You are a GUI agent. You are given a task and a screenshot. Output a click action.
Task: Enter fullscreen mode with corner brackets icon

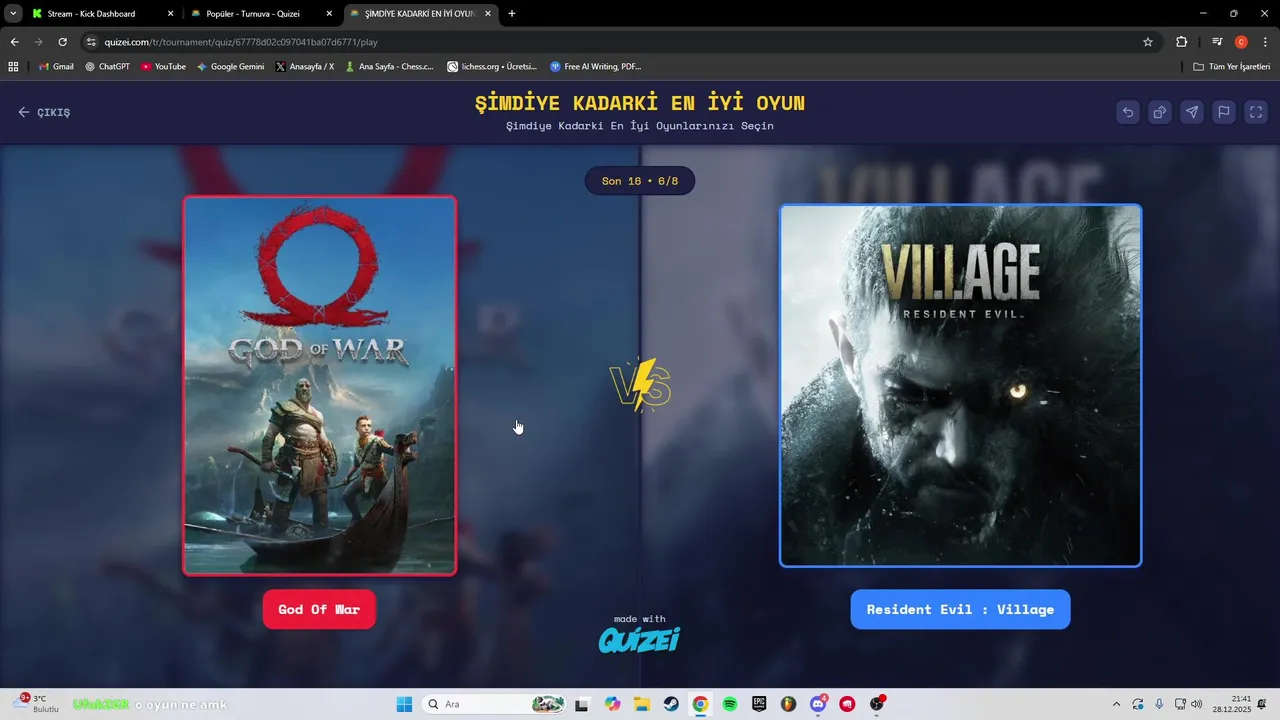1256,112
